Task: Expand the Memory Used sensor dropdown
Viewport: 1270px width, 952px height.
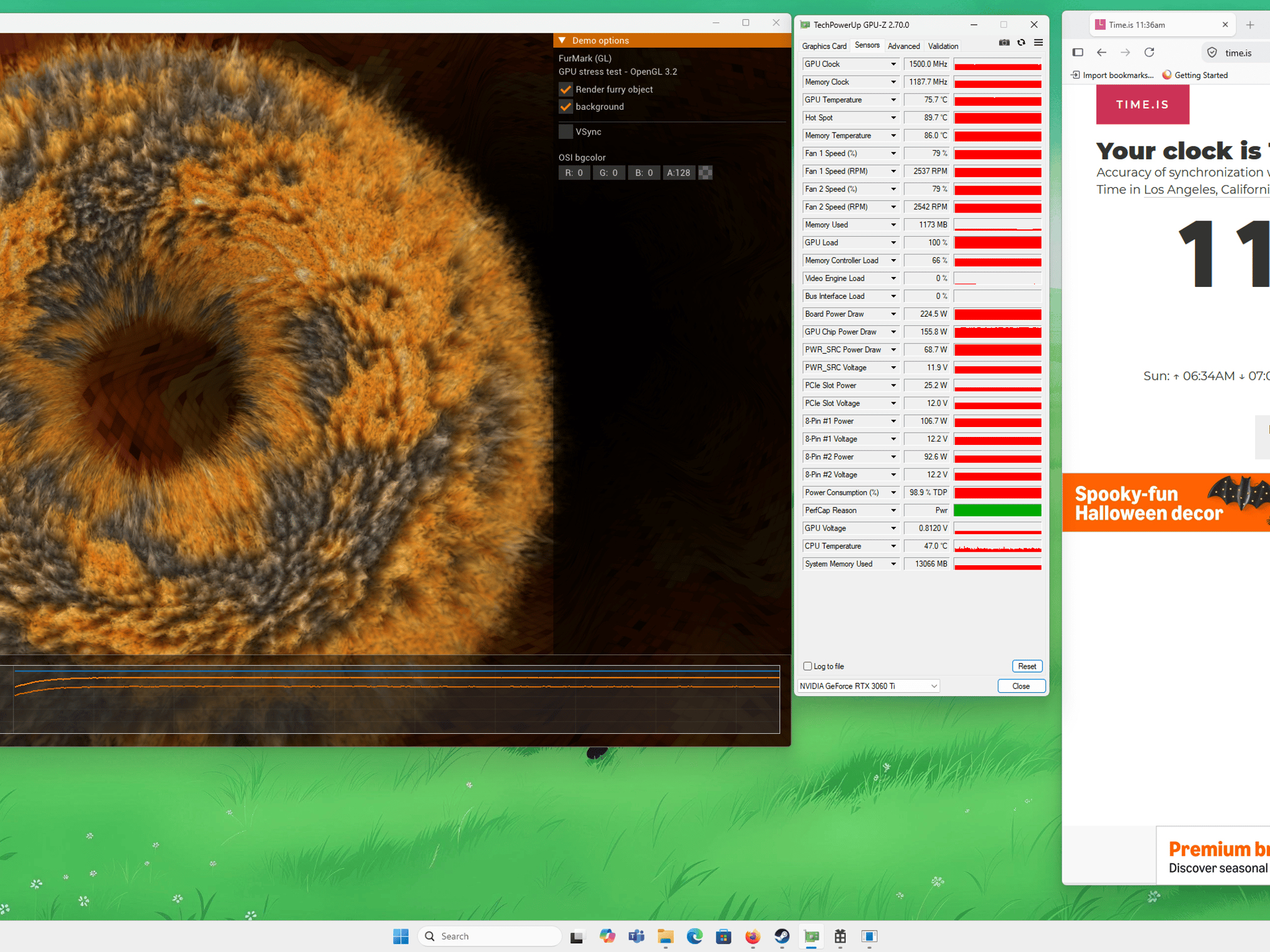Action: (x=894, y=225)
